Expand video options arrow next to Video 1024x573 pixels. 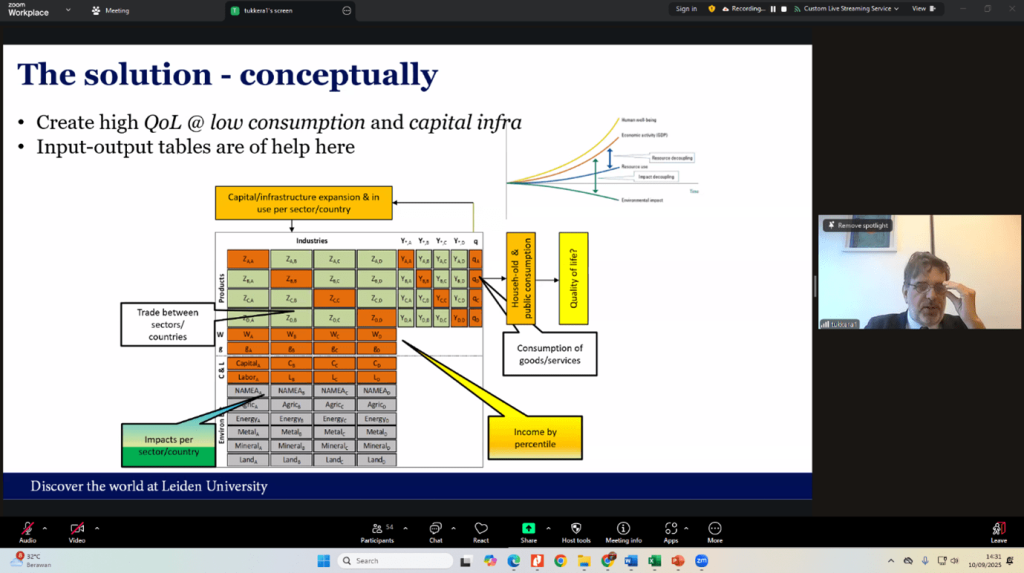click(x=97, y=526)
